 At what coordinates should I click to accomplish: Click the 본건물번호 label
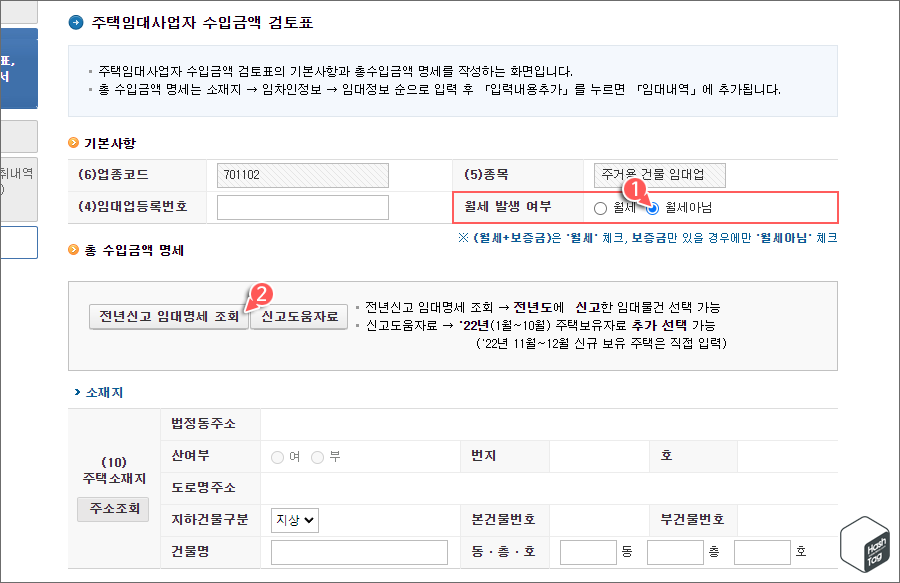tap(503, 519)
